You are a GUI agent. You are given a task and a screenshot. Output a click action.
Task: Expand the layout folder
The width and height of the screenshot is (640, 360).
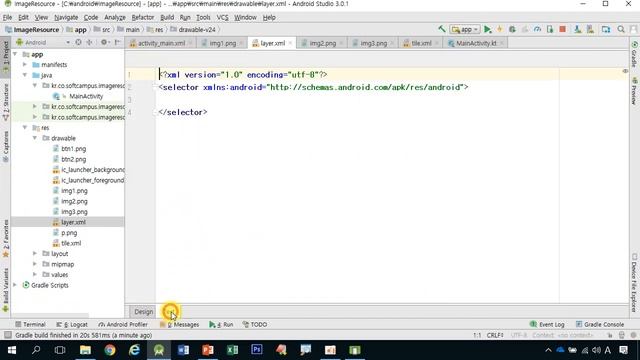[x=35, y=253]
